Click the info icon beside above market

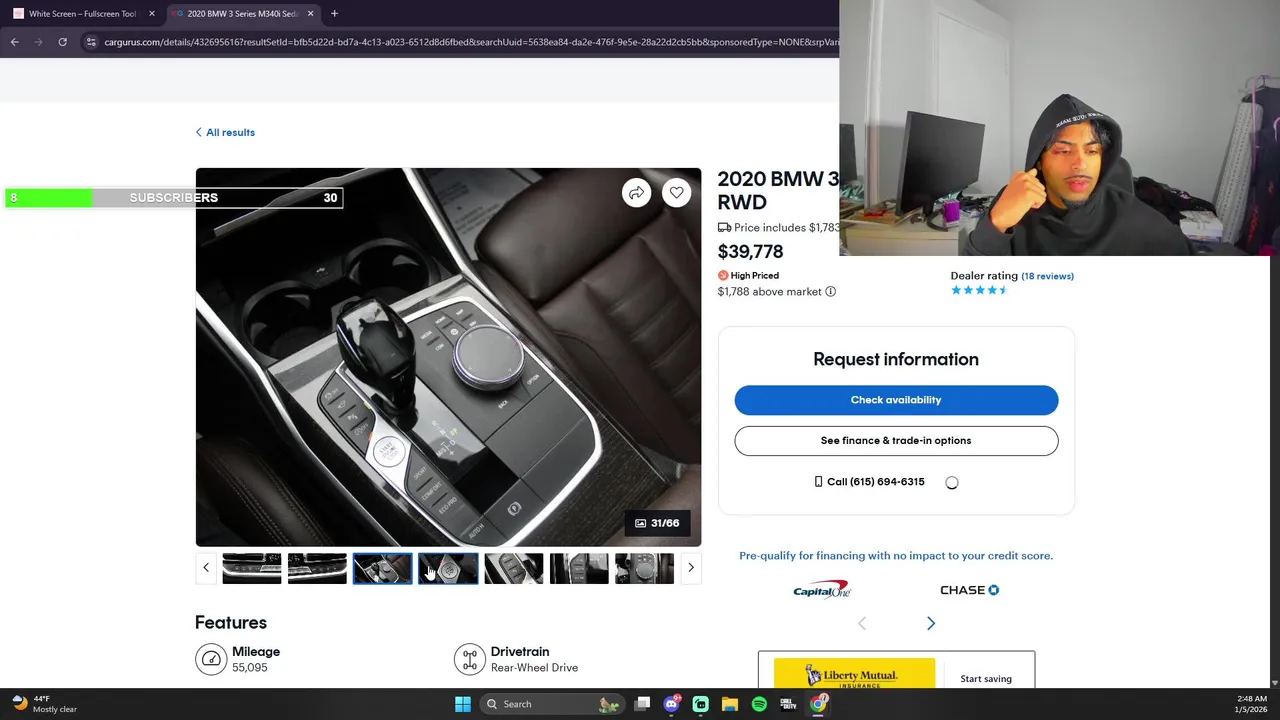click(x=830, y=292)
